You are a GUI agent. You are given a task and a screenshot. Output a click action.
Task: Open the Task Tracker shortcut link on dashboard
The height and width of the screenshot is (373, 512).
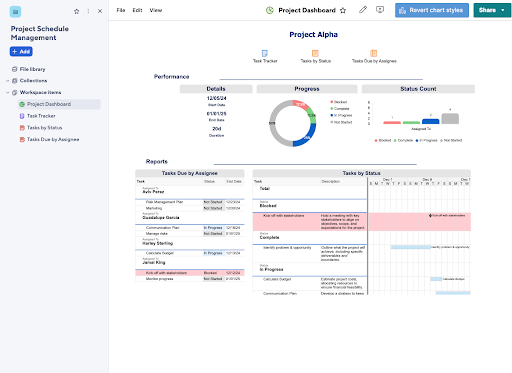[x=265, y=61]
